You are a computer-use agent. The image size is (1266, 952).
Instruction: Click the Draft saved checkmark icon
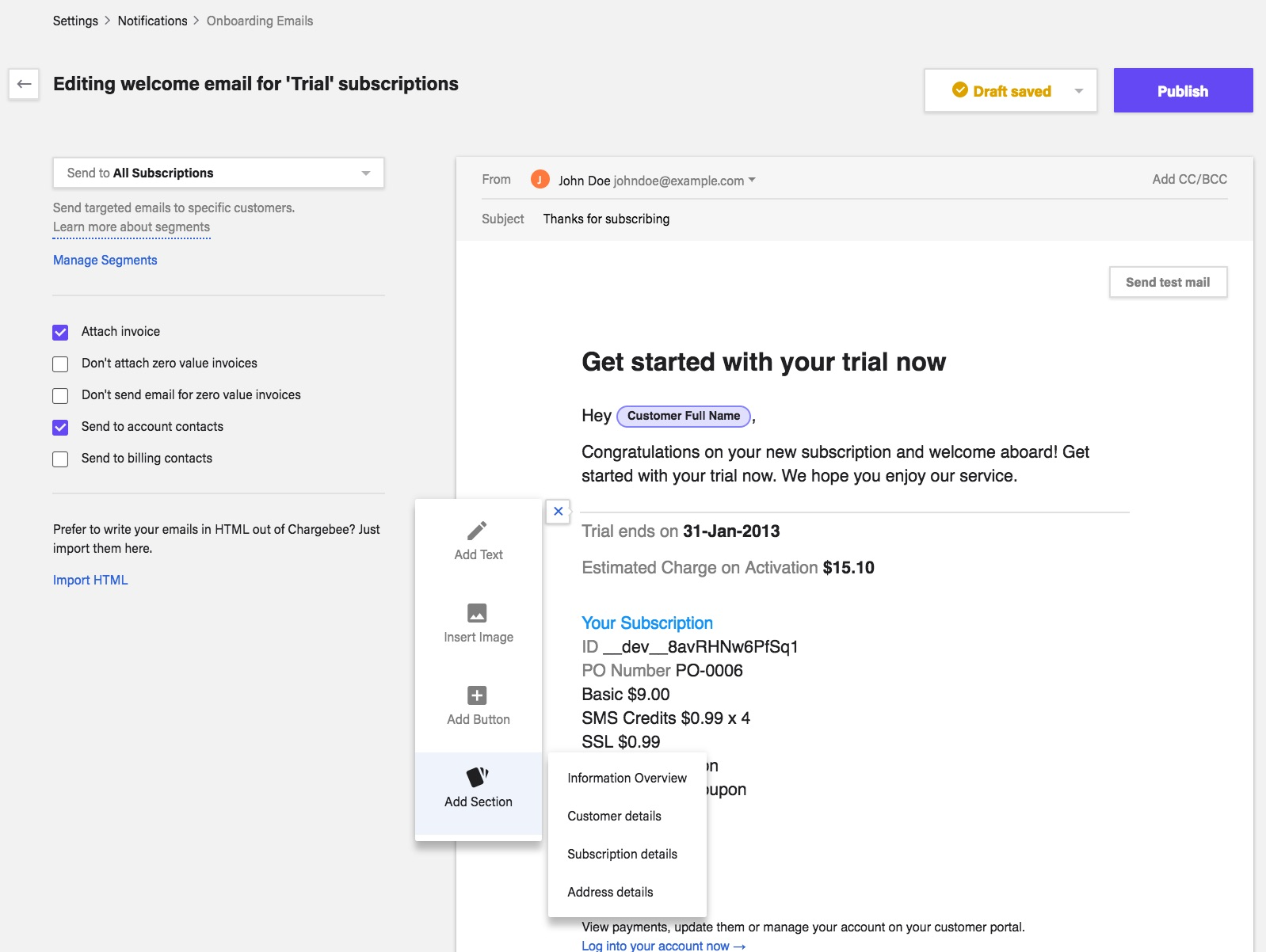(x=959, y=90)
